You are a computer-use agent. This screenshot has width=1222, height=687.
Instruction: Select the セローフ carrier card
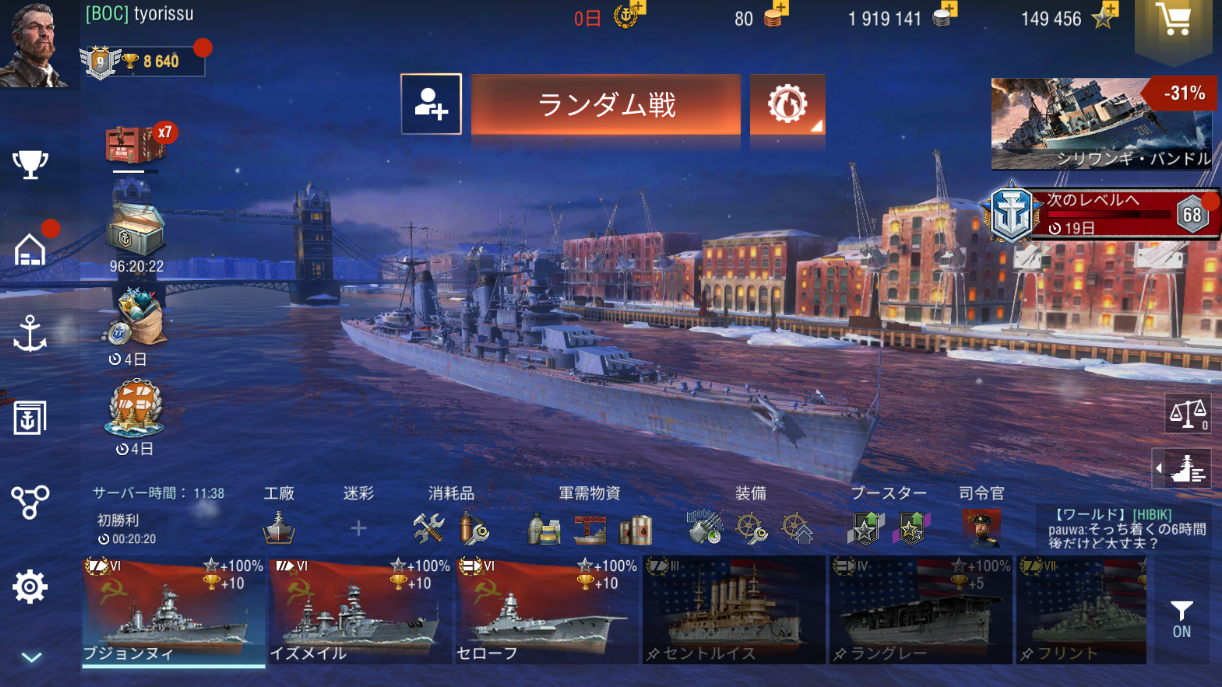click(547, 610)
